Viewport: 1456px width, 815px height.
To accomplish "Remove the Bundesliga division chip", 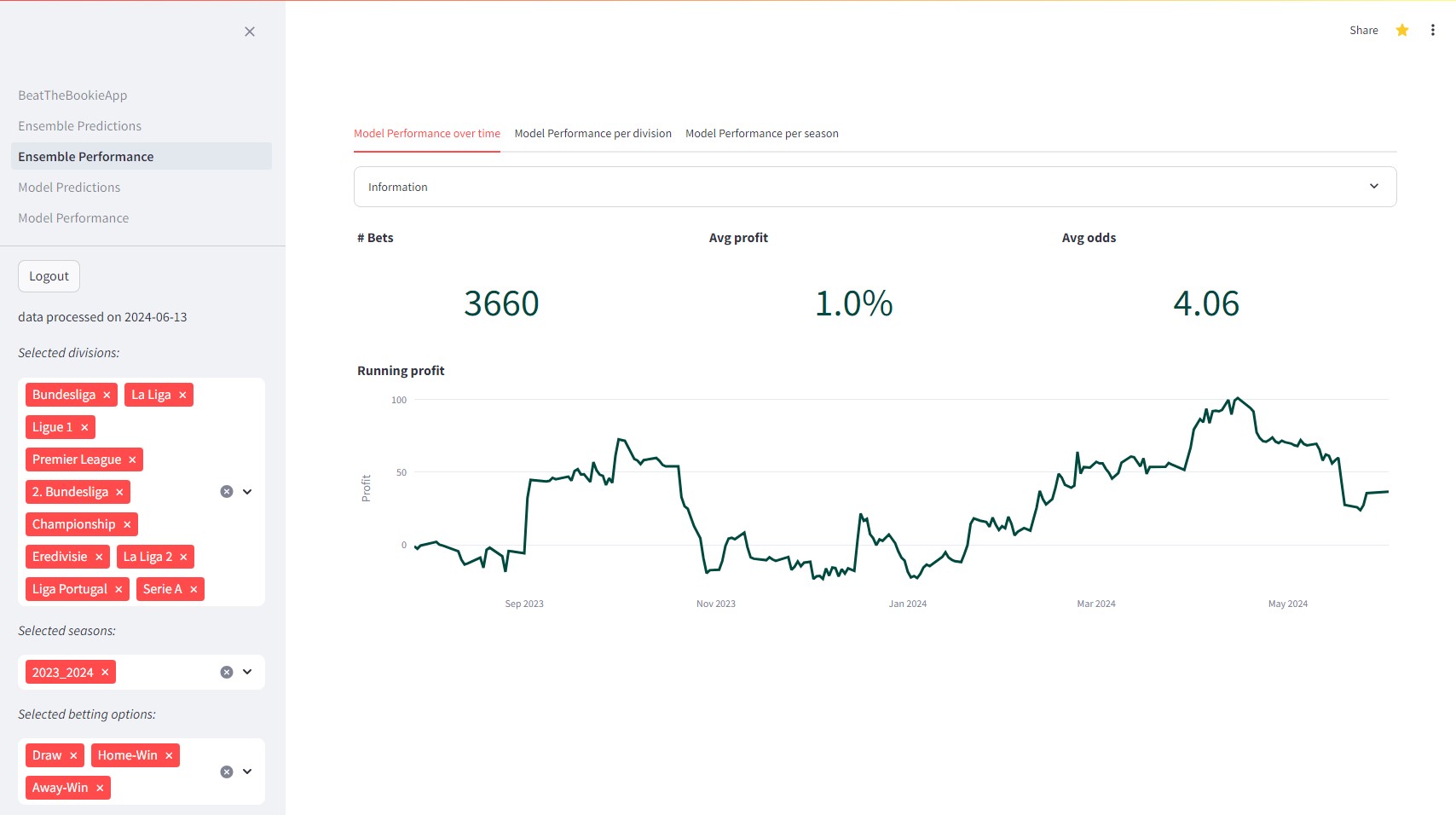I will 107,394.
